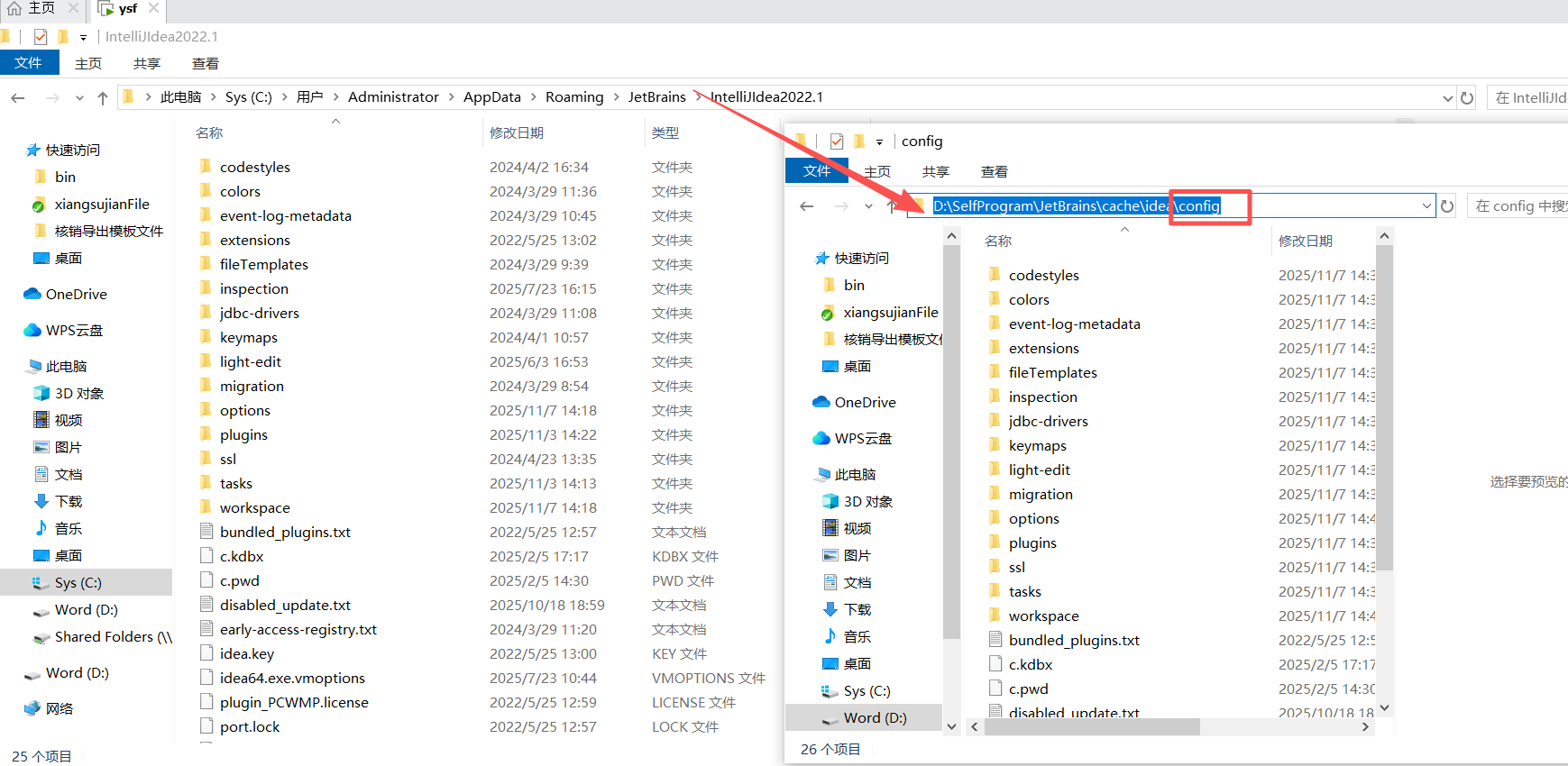
Task: Switch to ysf tab at top
Action: [128, 9]
